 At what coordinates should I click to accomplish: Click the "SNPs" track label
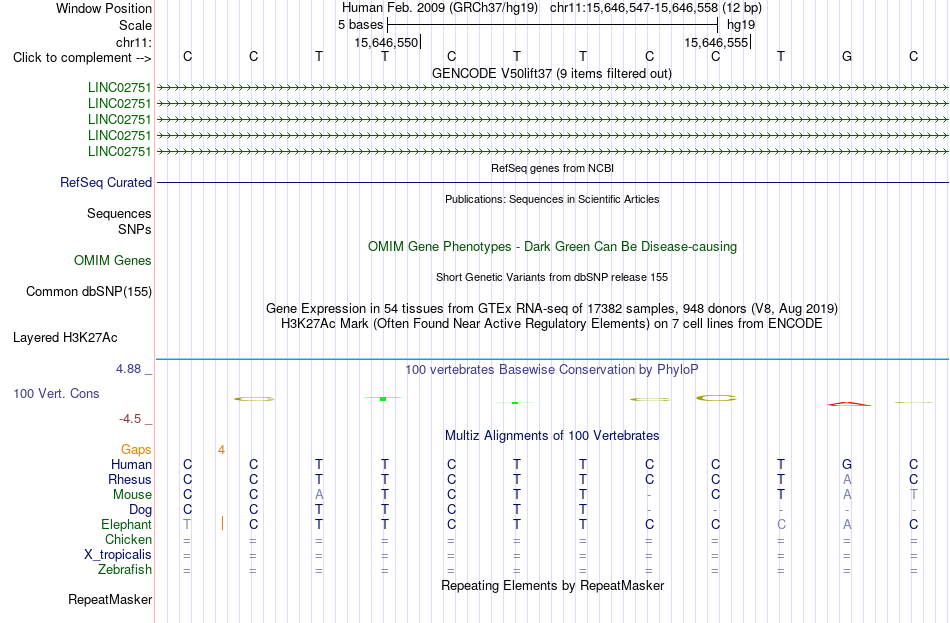click(x=135, y=230)
